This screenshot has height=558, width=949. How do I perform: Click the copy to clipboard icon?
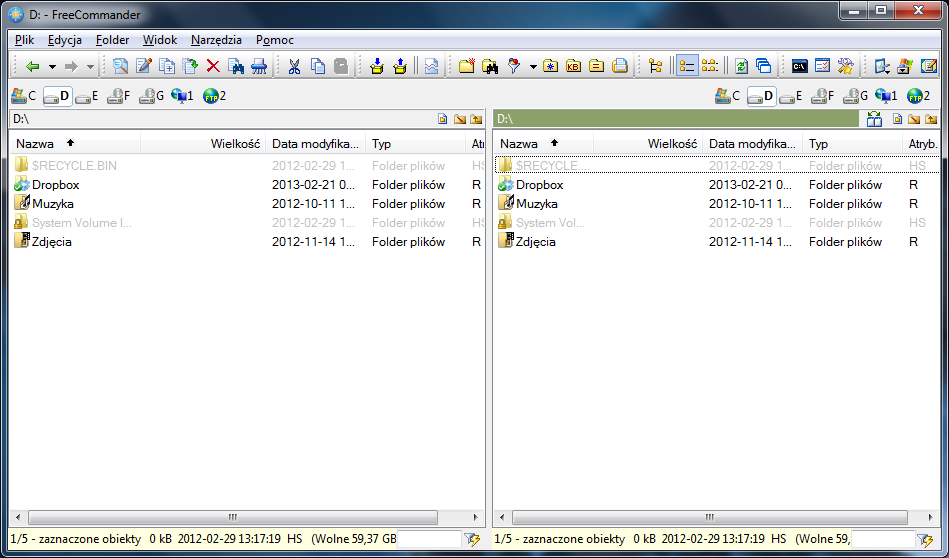click(x=318, y=66)
